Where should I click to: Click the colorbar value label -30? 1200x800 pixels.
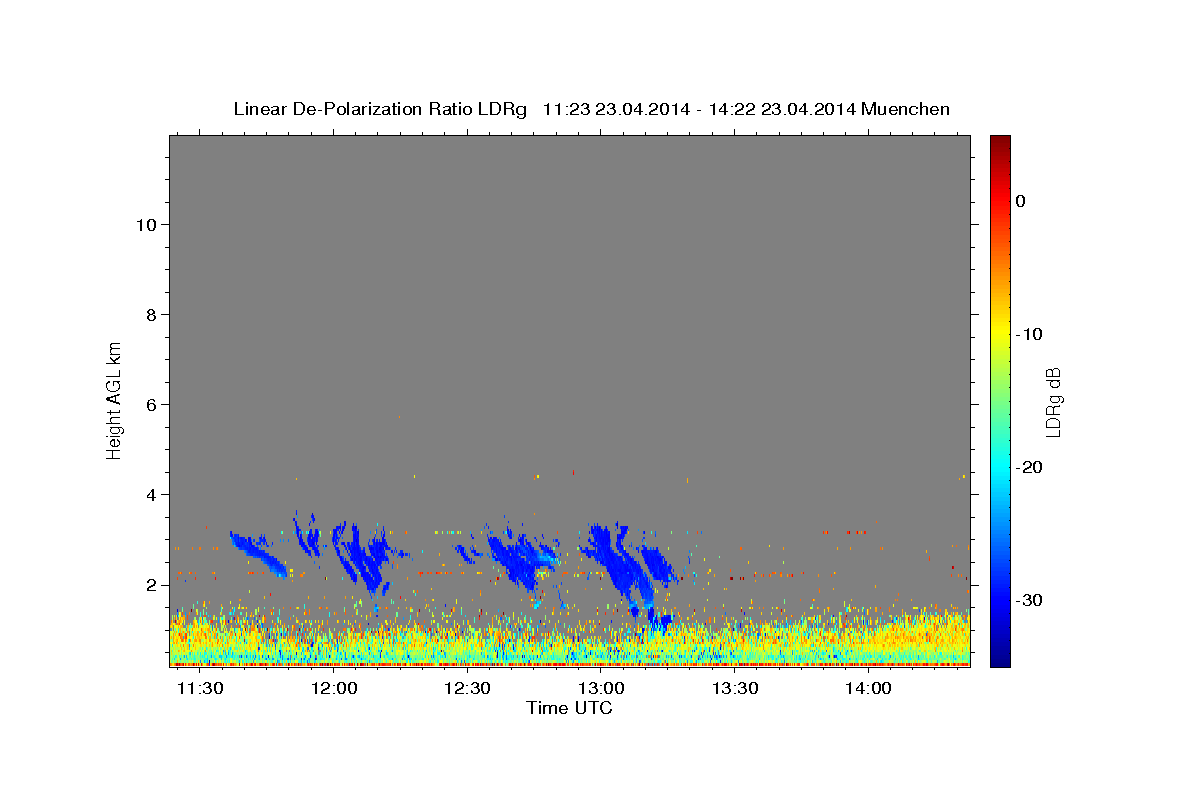click(1030, 600)
